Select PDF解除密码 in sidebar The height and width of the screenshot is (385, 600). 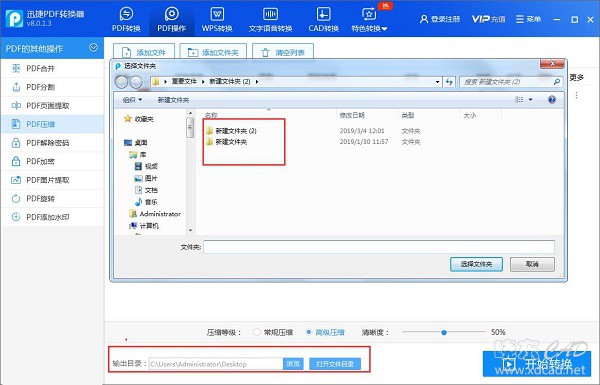click(x=52, y=143)
